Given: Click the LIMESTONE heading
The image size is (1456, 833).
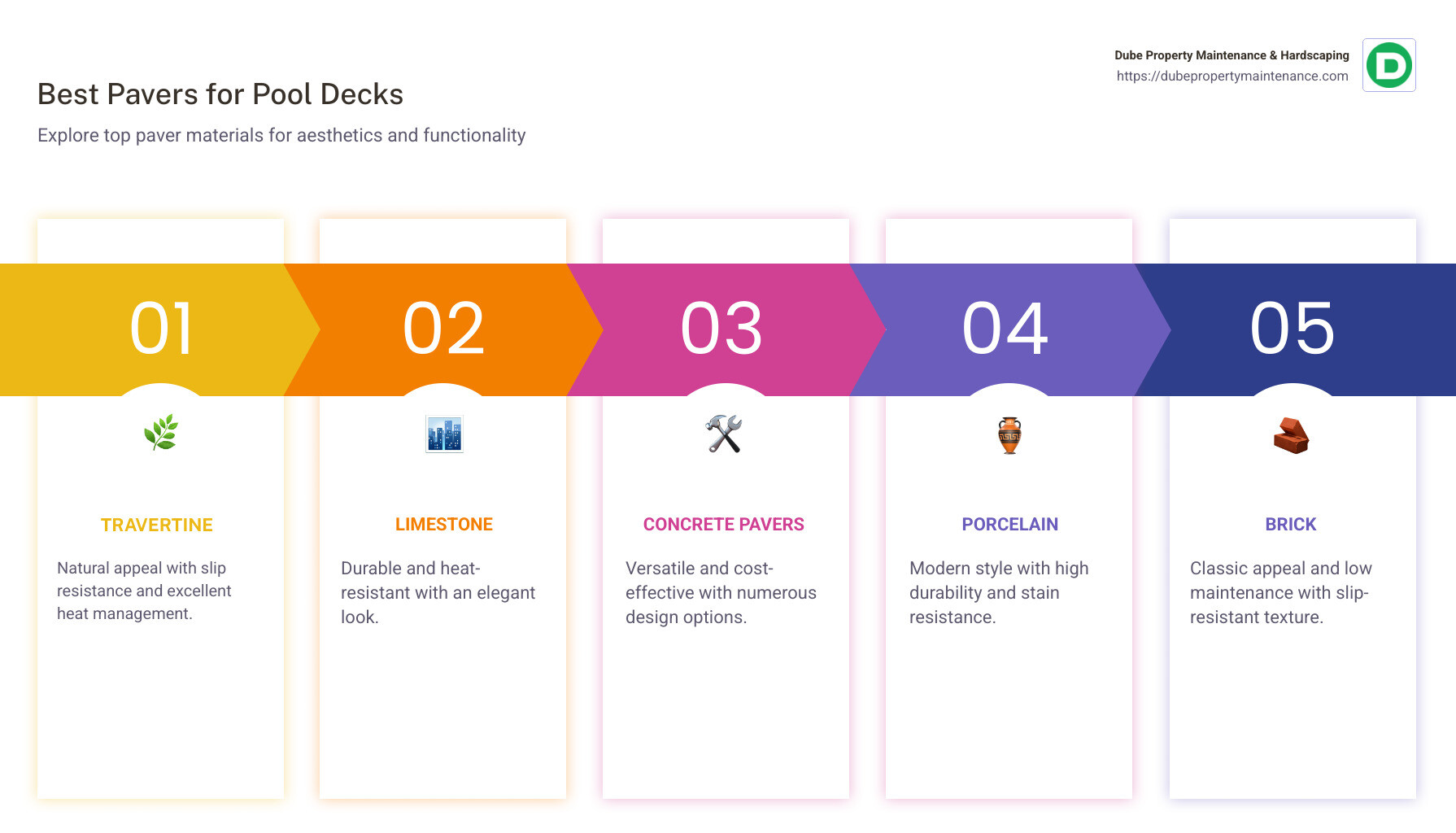Looking at the screenshot, I should point(444,525).
